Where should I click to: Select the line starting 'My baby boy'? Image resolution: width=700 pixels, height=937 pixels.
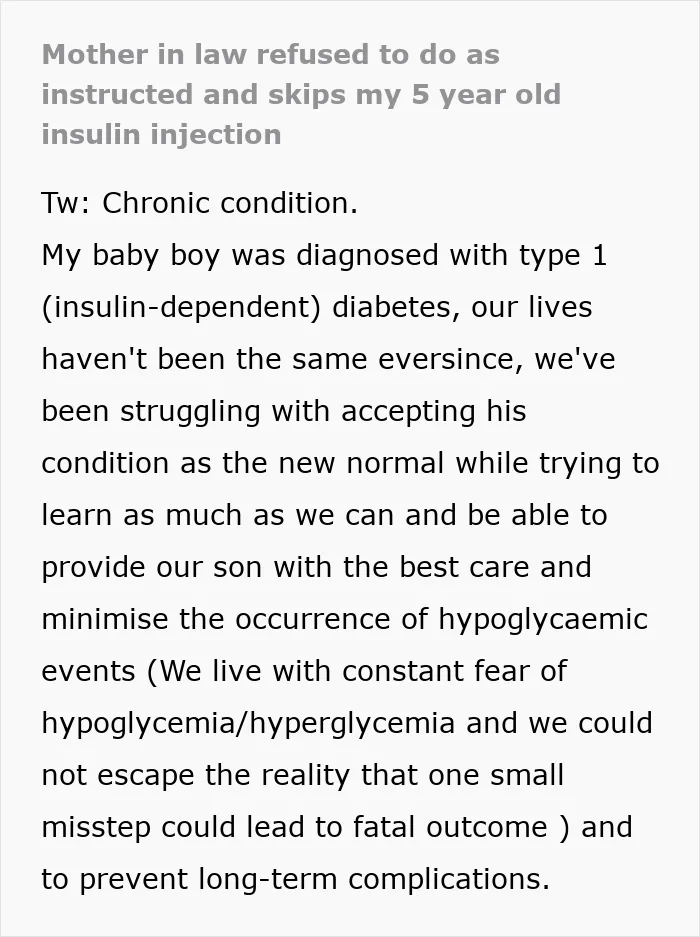pyautogui.click(x=324, y=256)
